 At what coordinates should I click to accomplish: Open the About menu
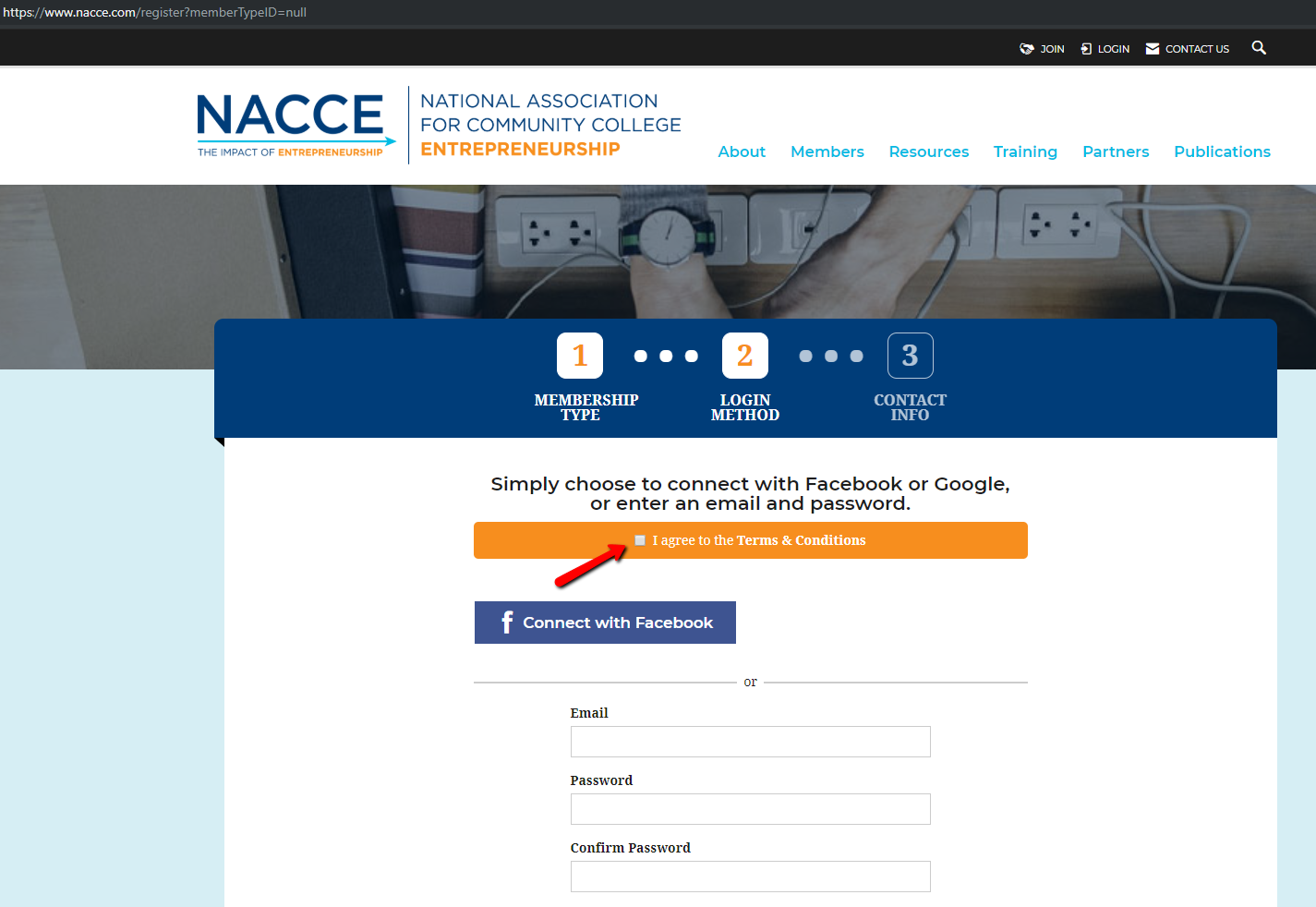pyautogui.click(x=742, y=151)
